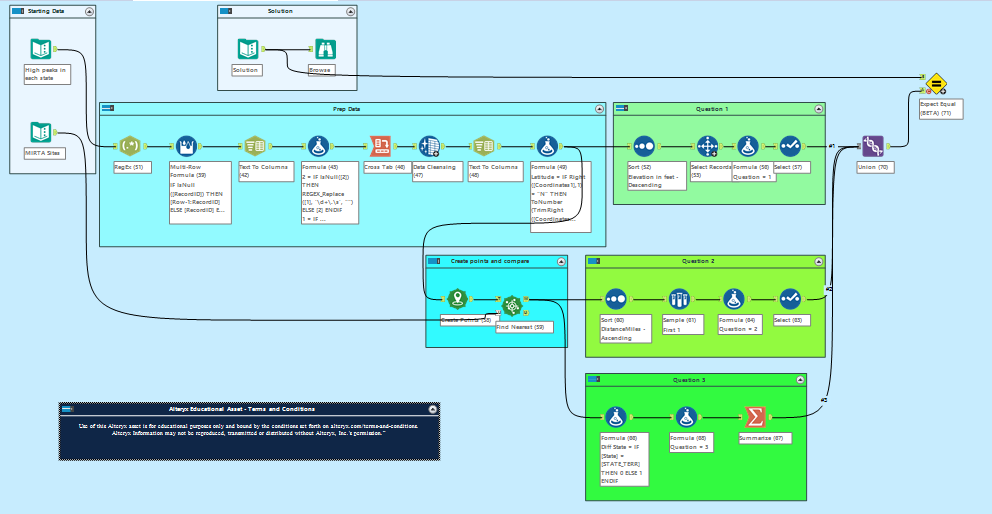Select the Union (70) tool
The width and height of the screenshot is (992, 514).
(x=872, y=146)
